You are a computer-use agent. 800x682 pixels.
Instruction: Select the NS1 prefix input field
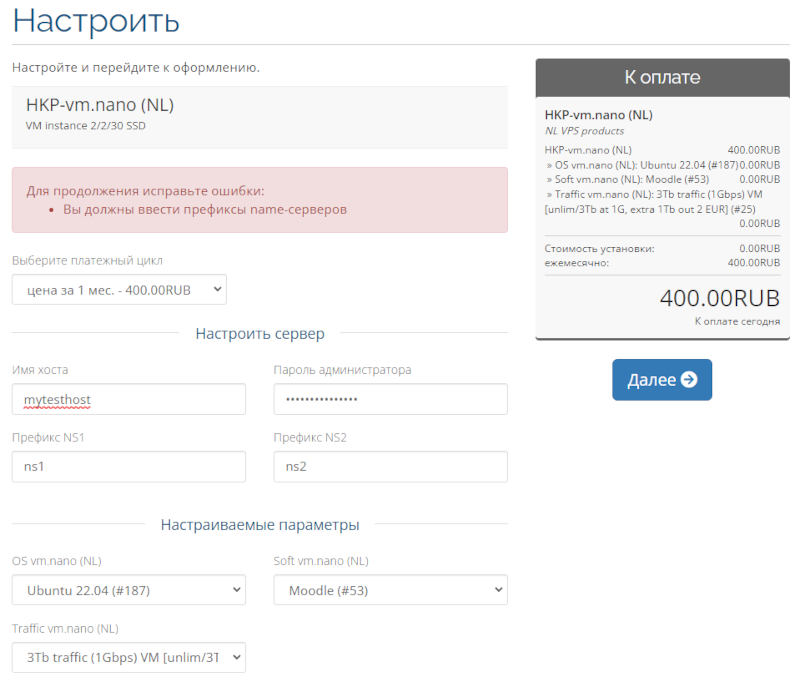(128, 466)
